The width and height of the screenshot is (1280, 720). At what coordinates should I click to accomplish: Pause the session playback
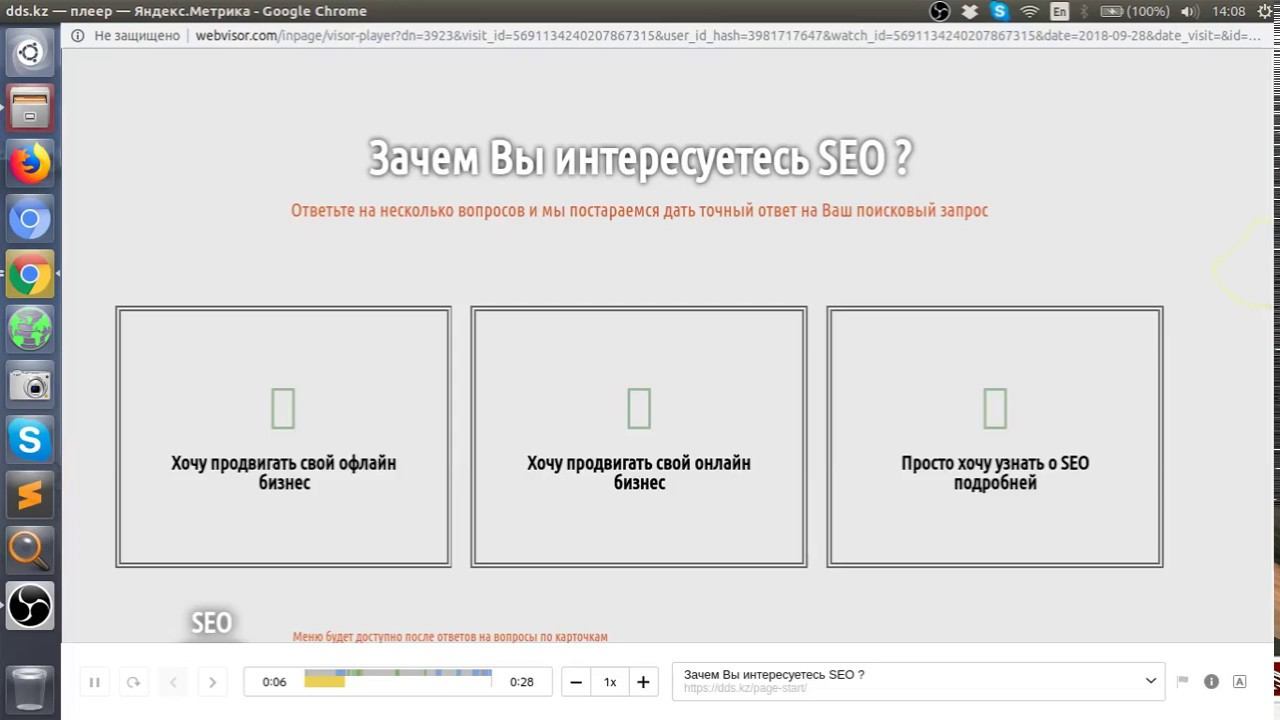pos(94,682)
